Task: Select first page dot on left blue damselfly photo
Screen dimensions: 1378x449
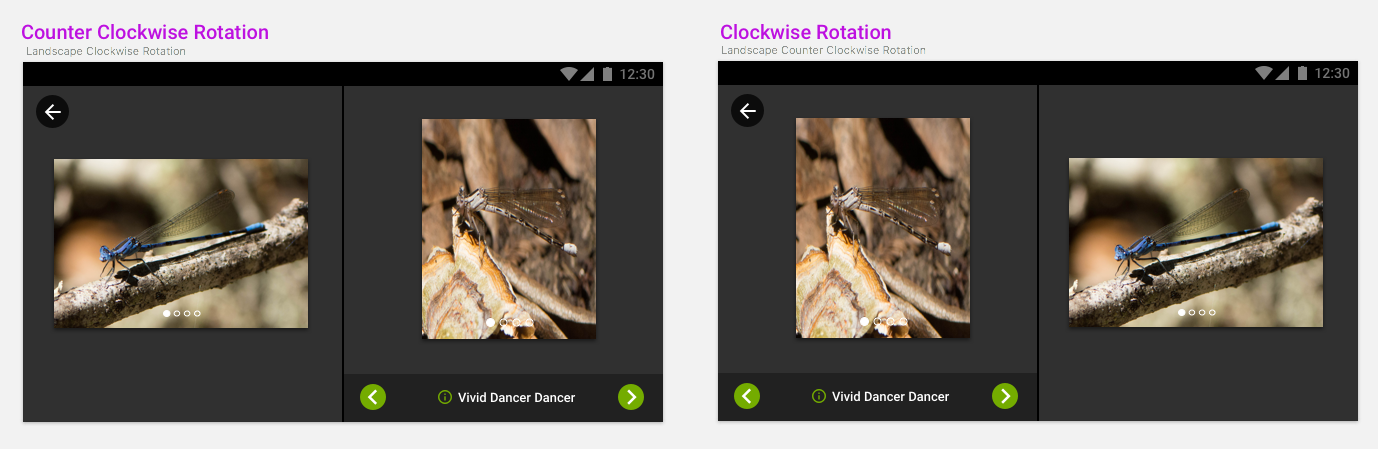Action: click(x=167, y=313)
